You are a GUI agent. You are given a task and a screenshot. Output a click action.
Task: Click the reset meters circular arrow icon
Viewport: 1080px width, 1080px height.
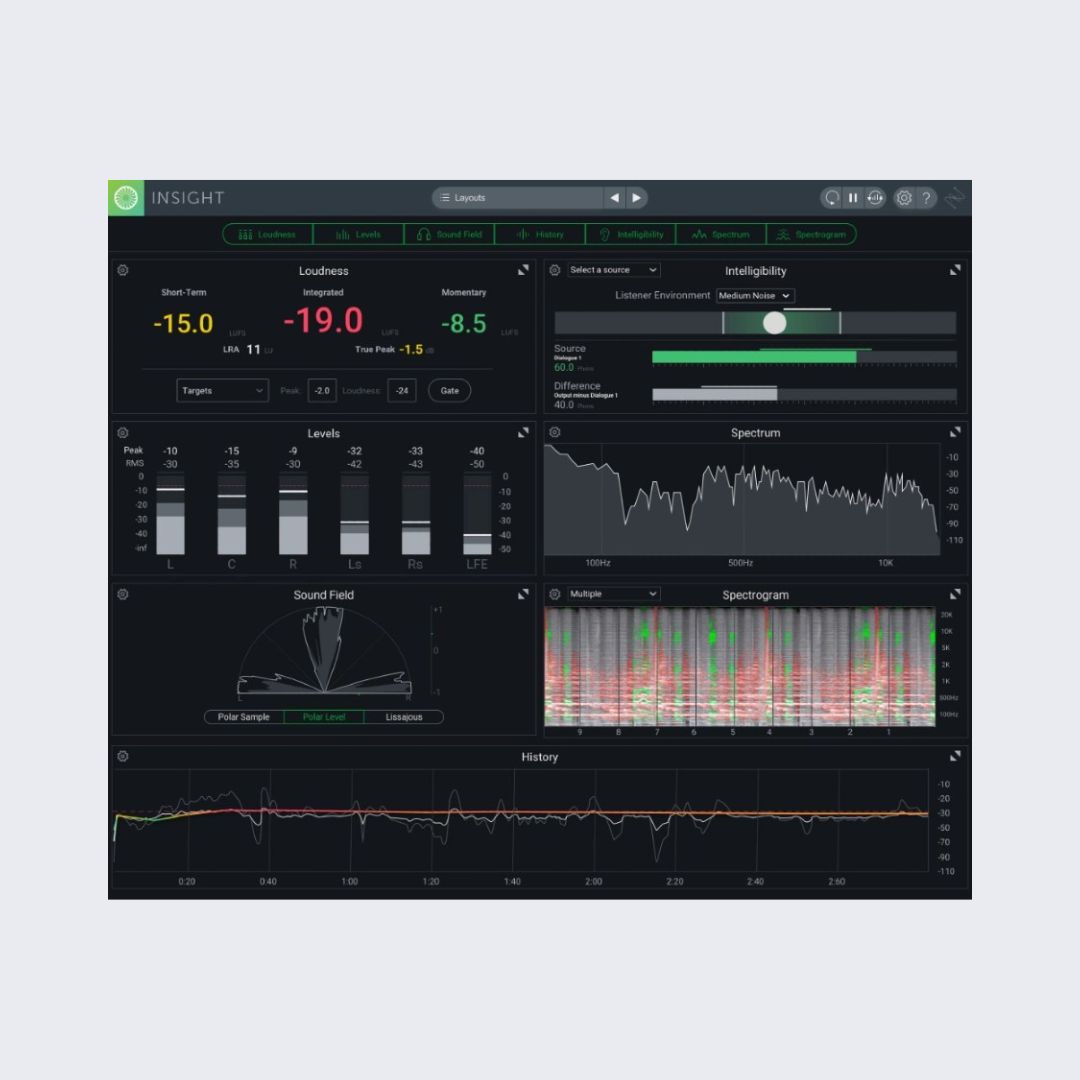[831, 198]
